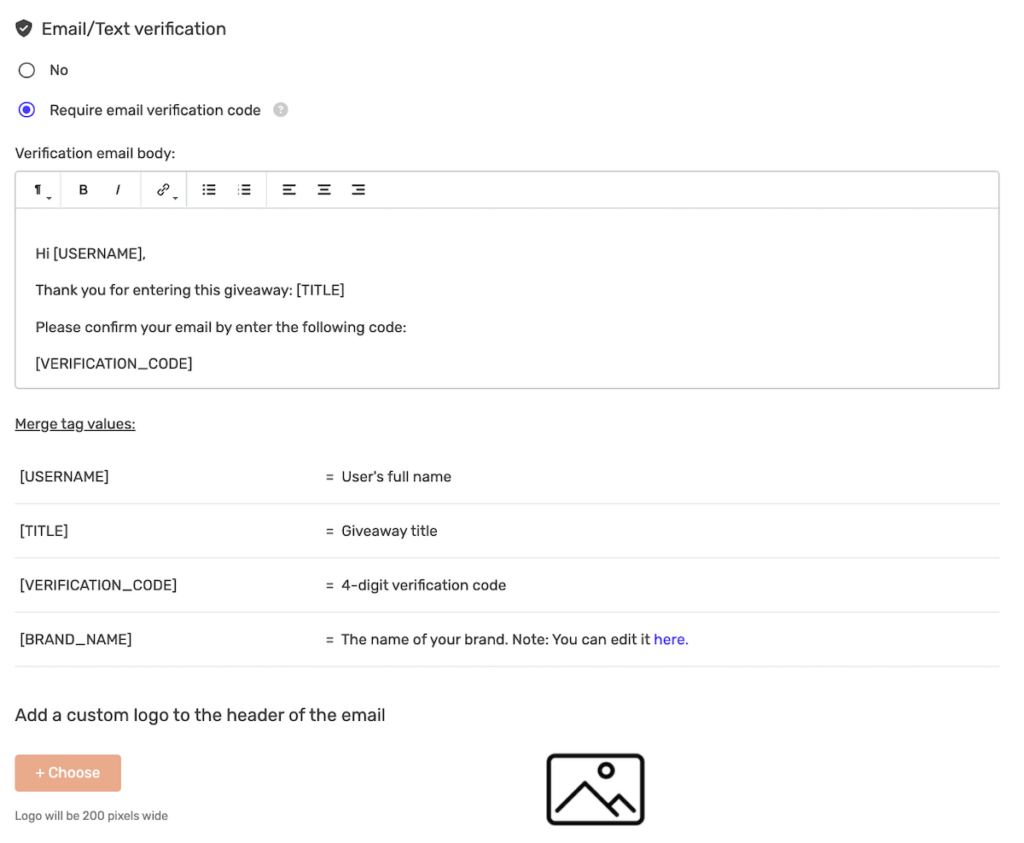The height and width of the screenshot is (843, 1024).
Task: Click the help question mark icon
Action: 281,110
